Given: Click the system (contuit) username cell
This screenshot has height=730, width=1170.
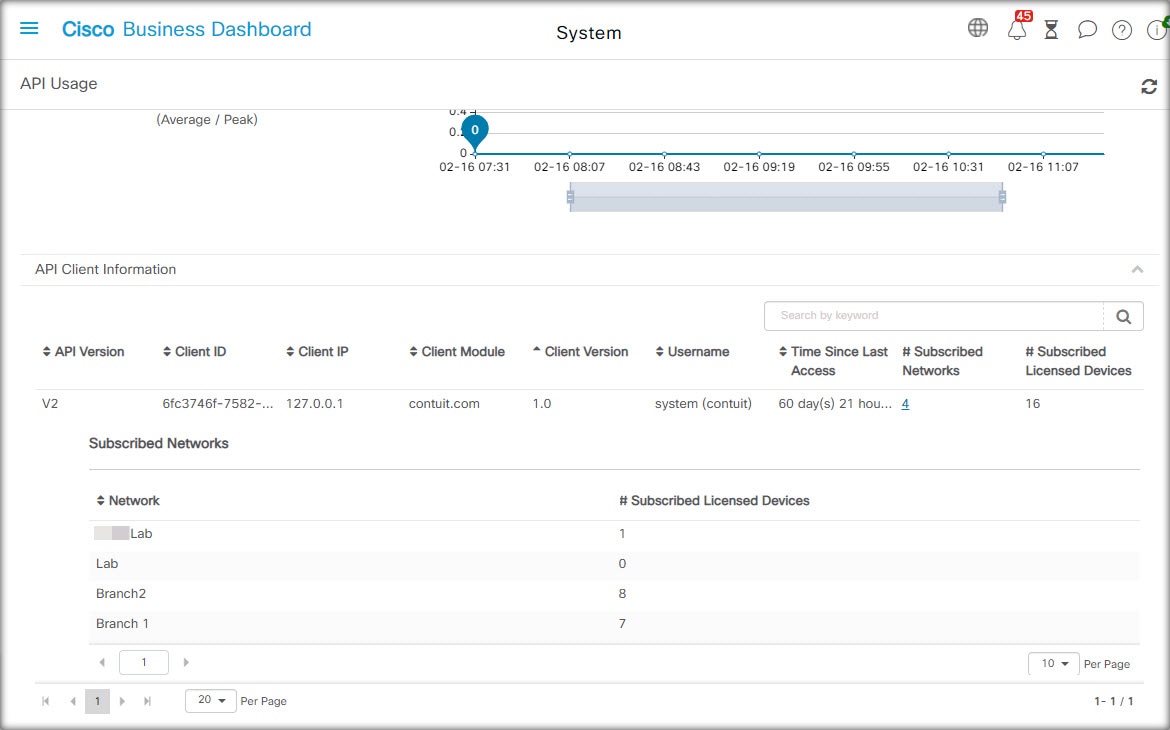Looking at the screenshot, I should [704, 404].
